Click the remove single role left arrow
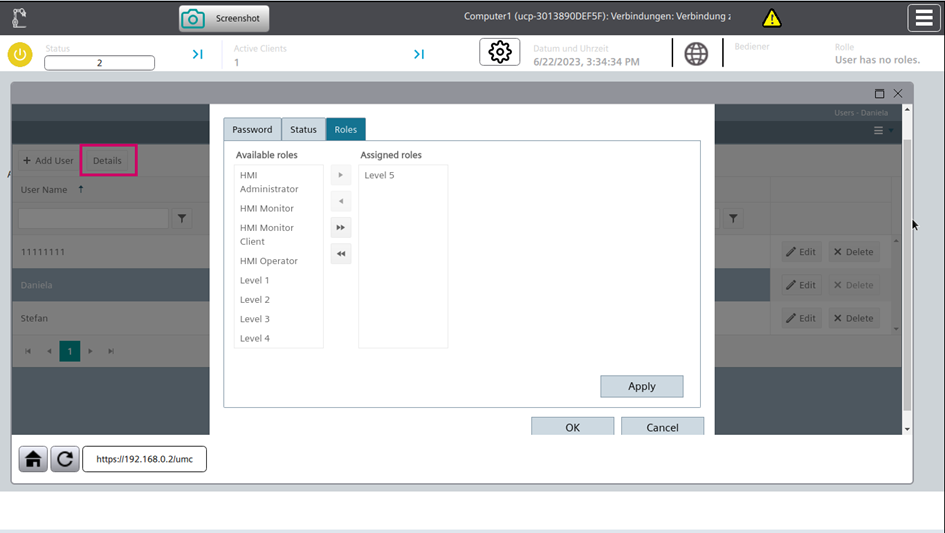 click(341, 201)
